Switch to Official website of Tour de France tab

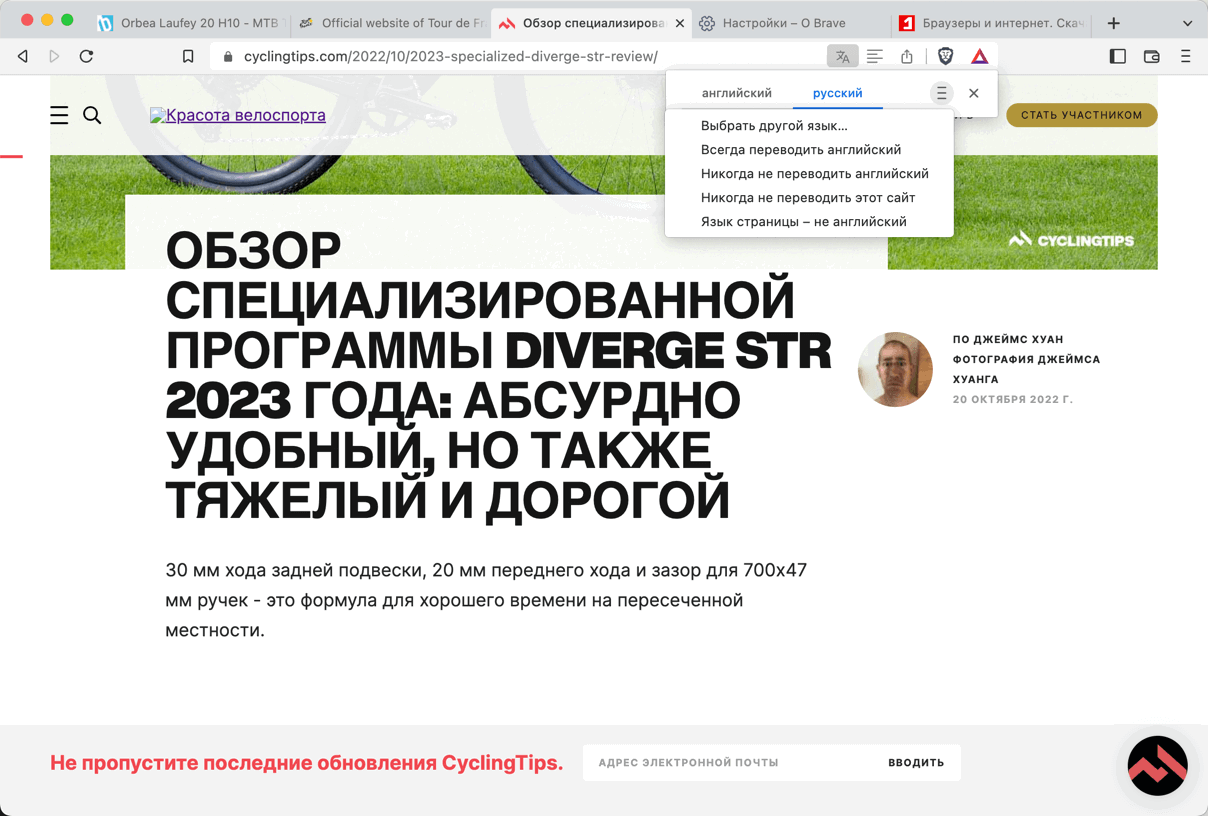391,23
